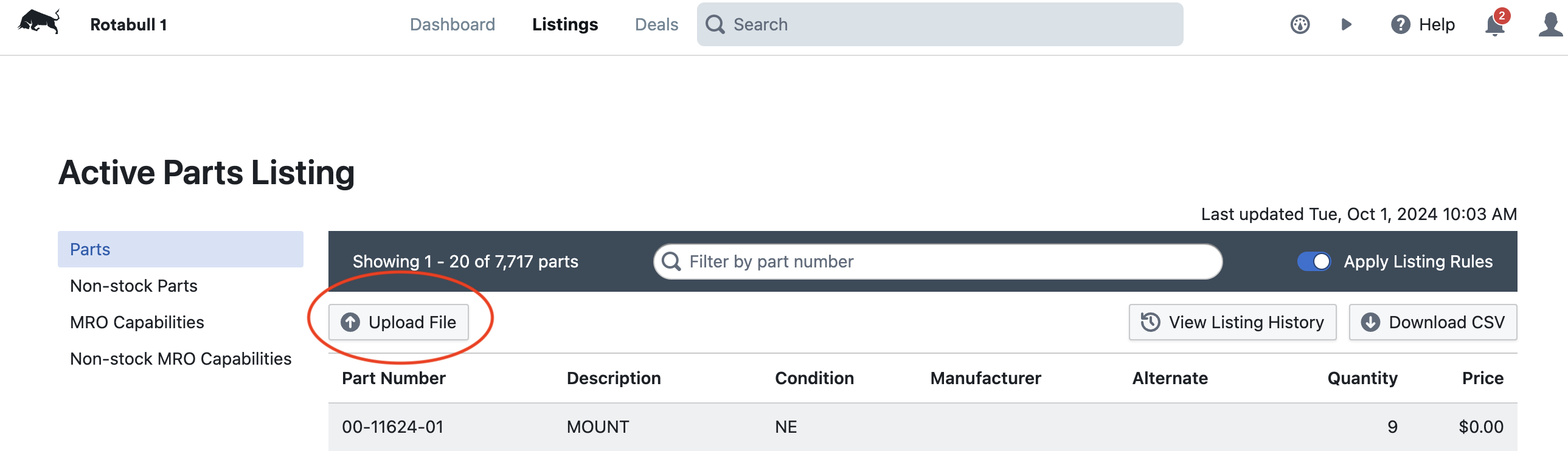Click the Rotabull bull logo
The height and width of the screenshot is (451, 1568).
[x=39, y=22]
